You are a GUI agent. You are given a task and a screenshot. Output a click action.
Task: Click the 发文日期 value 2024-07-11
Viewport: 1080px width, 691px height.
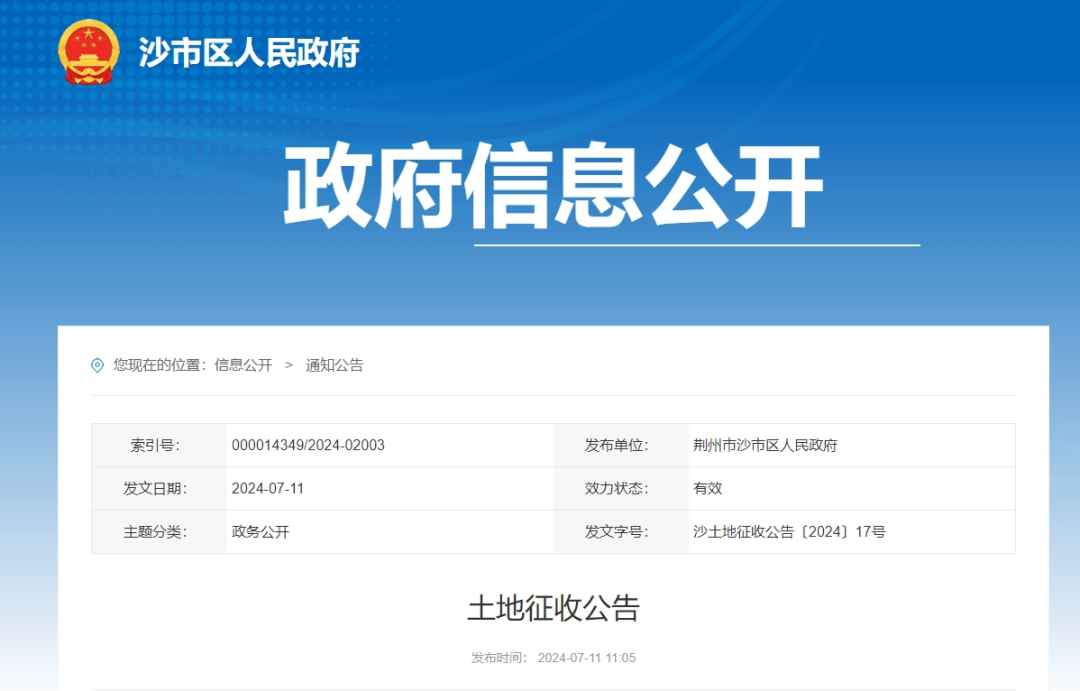coord(267,489)
